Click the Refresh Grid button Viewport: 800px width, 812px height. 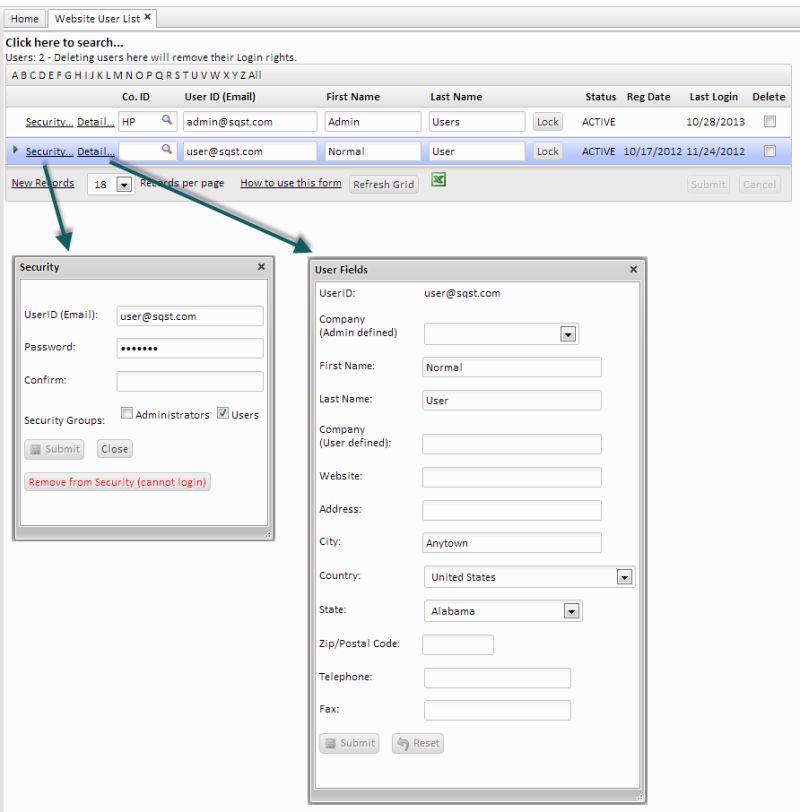(x=383, y=184)
